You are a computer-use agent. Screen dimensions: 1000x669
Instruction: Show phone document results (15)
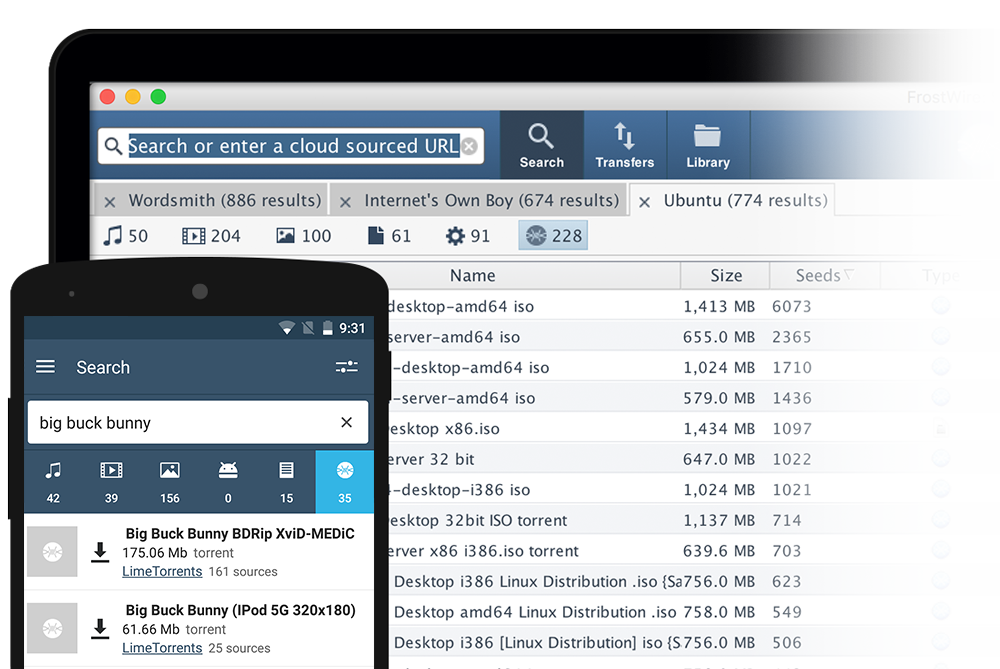[x=286, y=482]
